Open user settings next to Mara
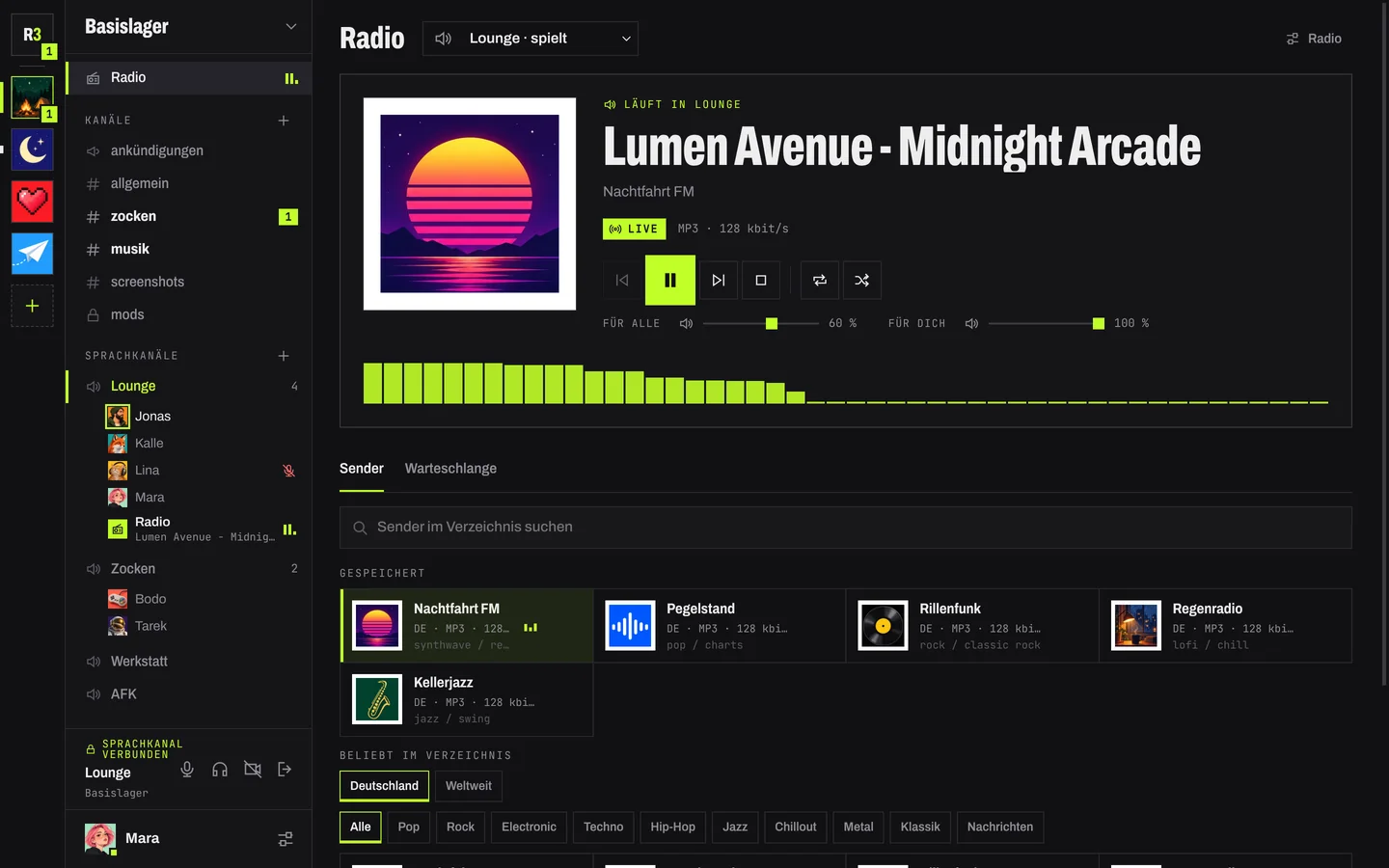 tap(286, 839)
